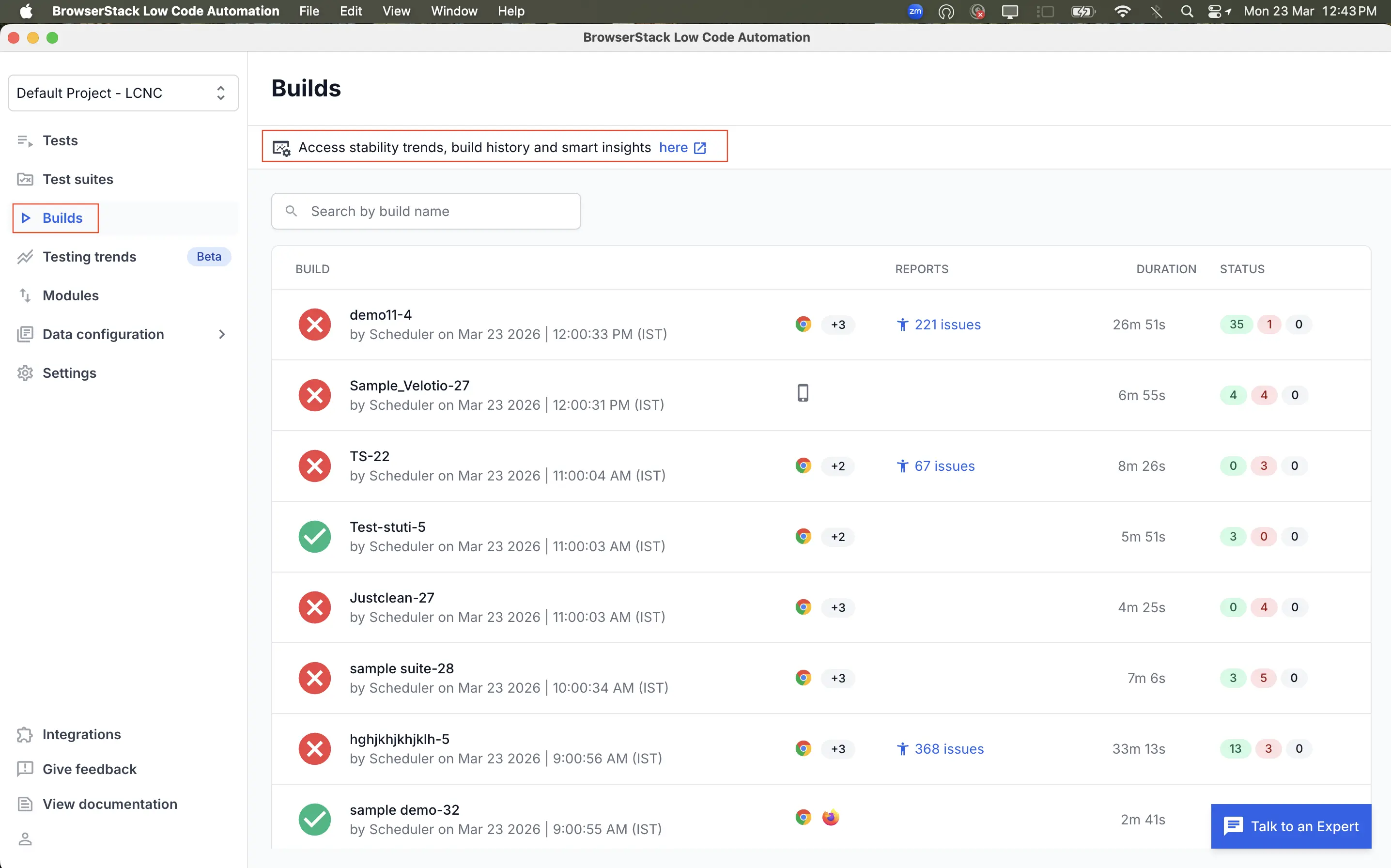Click the failed status icon on TS-22 build
Viewport: 1391px width, 868px height.
coord(314,465)
